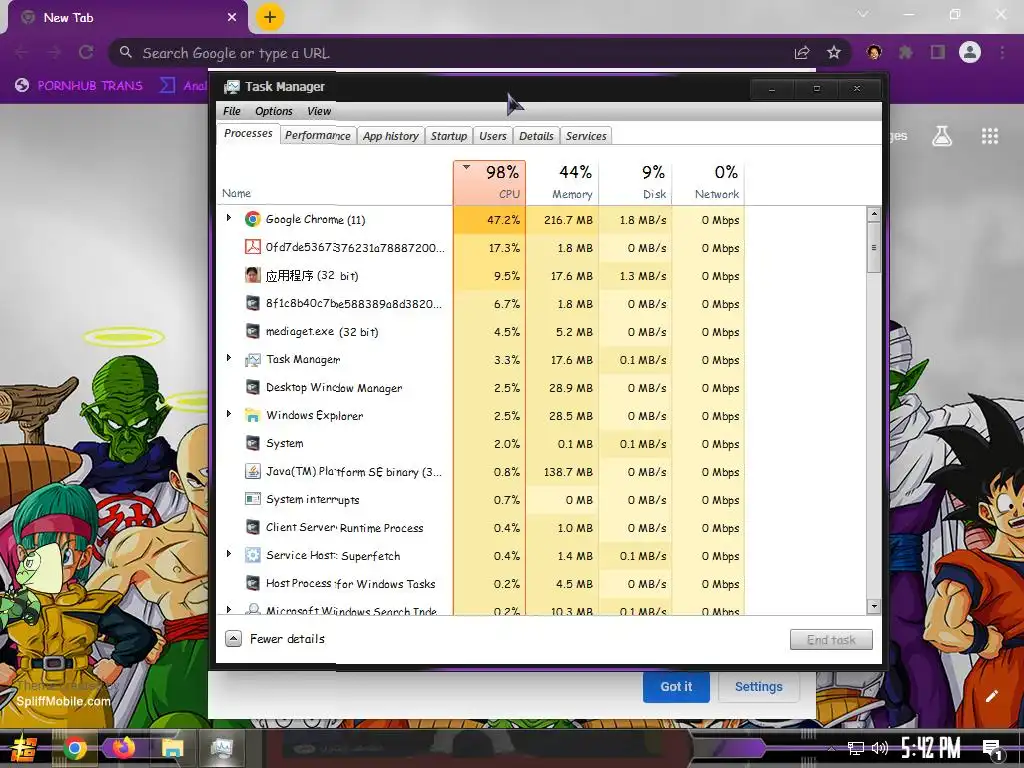Open a new Chrome tab with plus button
The height and width of the screenshot is (768, 1024).
(x=270, y=18)
